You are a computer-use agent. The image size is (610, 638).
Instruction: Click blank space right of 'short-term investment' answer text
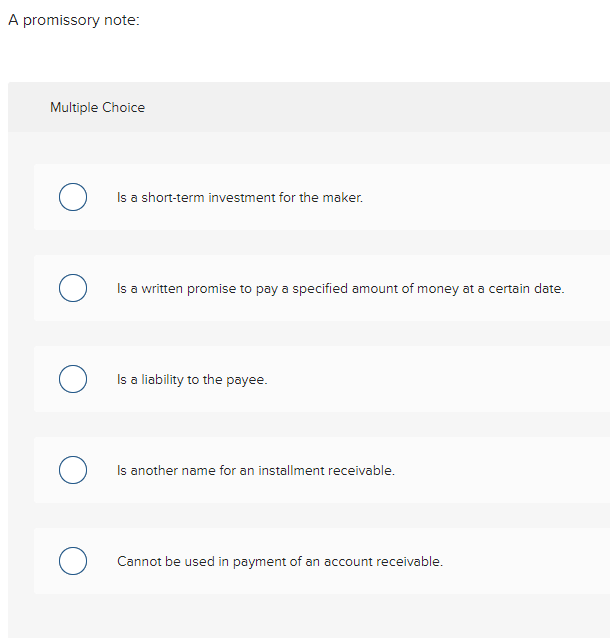tap(480, 198)
